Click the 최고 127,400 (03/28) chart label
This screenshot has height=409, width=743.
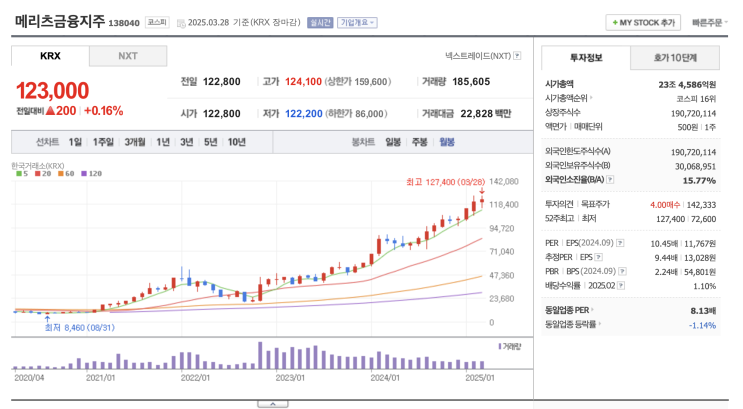(x=445, y=182)
